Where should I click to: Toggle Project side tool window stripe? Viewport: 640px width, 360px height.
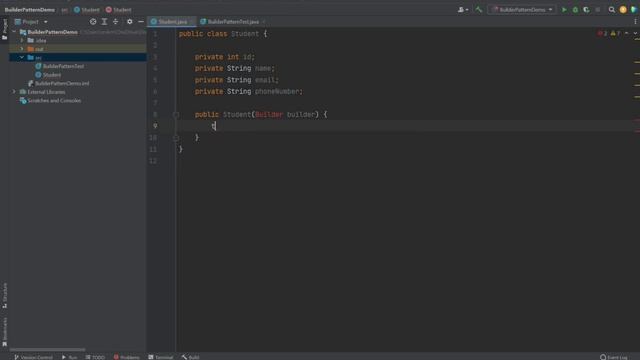[x=4, y=29]
